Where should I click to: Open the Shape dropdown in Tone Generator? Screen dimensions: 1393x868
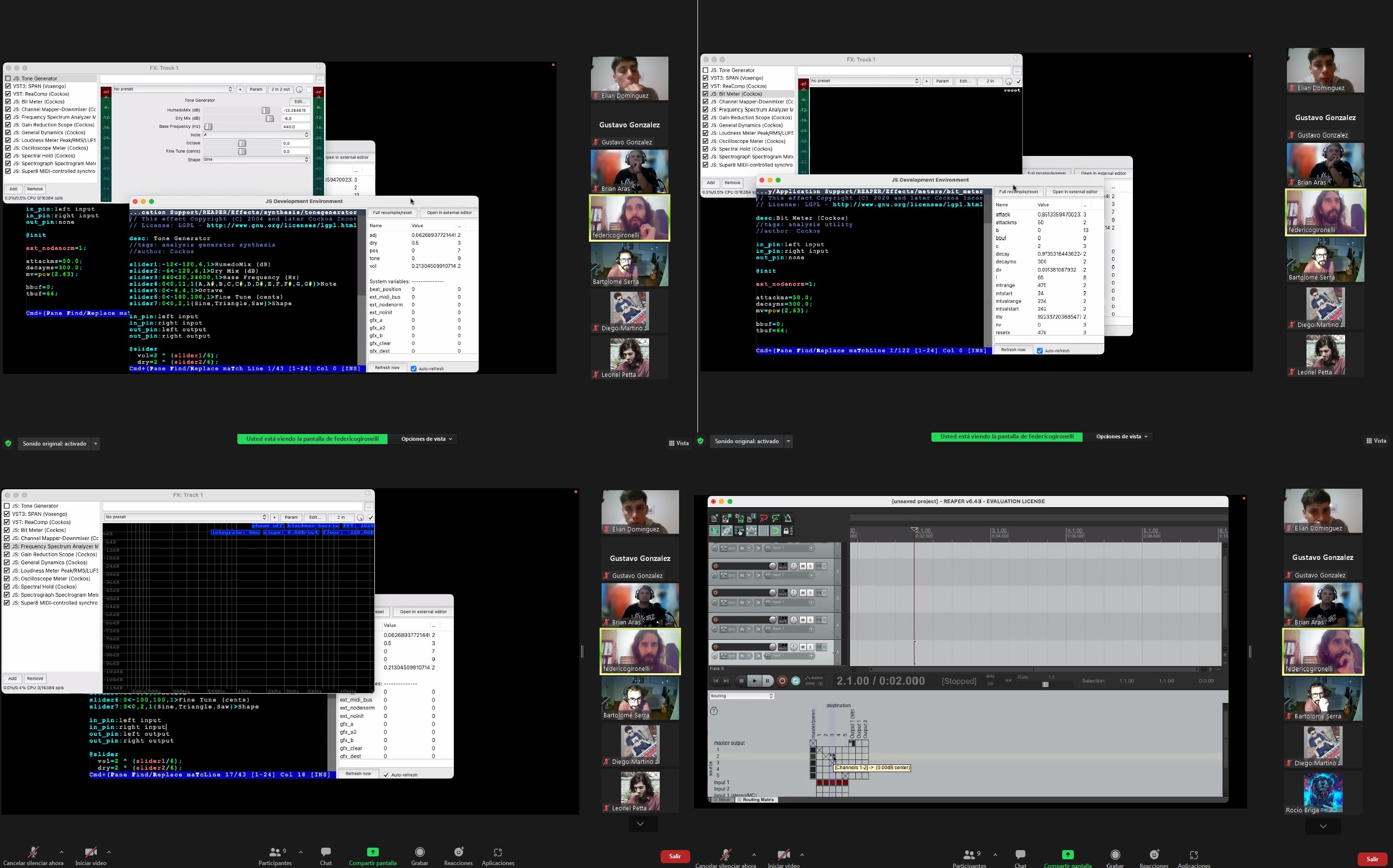tap(256, 159)
